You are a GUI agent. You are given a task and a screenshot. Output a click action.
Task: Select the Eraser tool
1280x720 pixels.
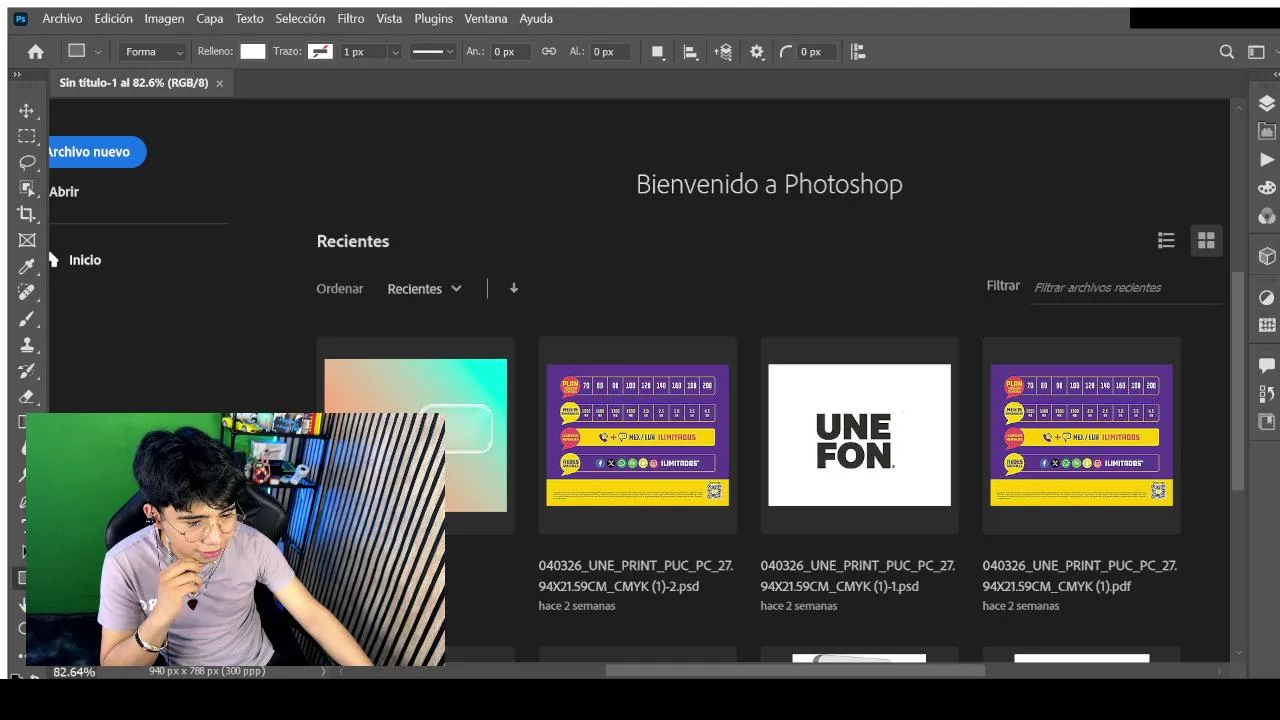tap(27, 396)
